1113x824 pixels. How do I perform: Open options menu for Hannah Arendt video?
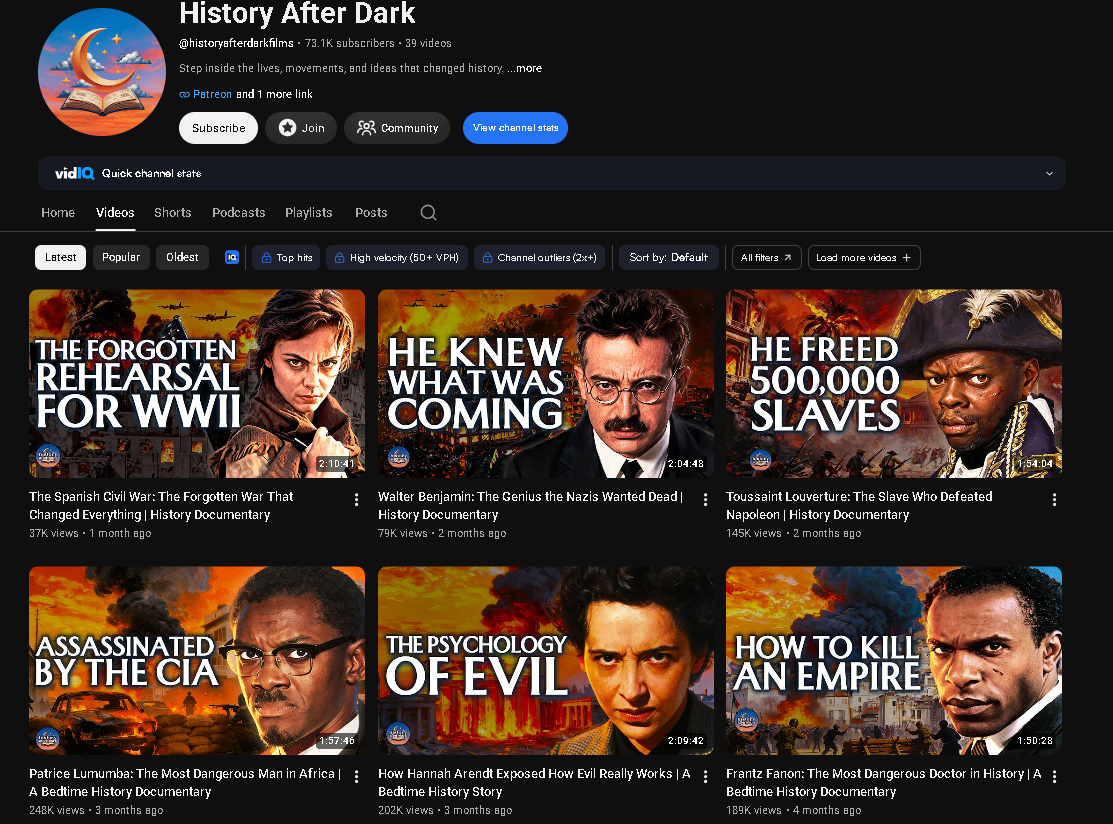point(705,776)
